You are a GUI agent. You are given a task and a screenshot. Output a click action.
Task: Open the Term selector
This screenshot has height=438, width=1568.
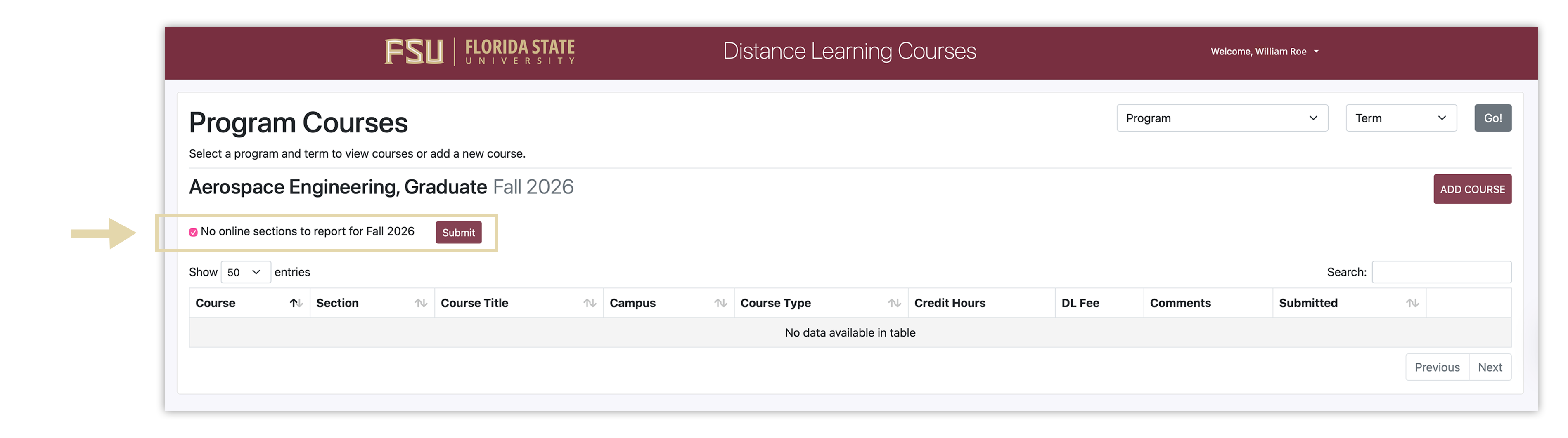(x=1401, y=118)
